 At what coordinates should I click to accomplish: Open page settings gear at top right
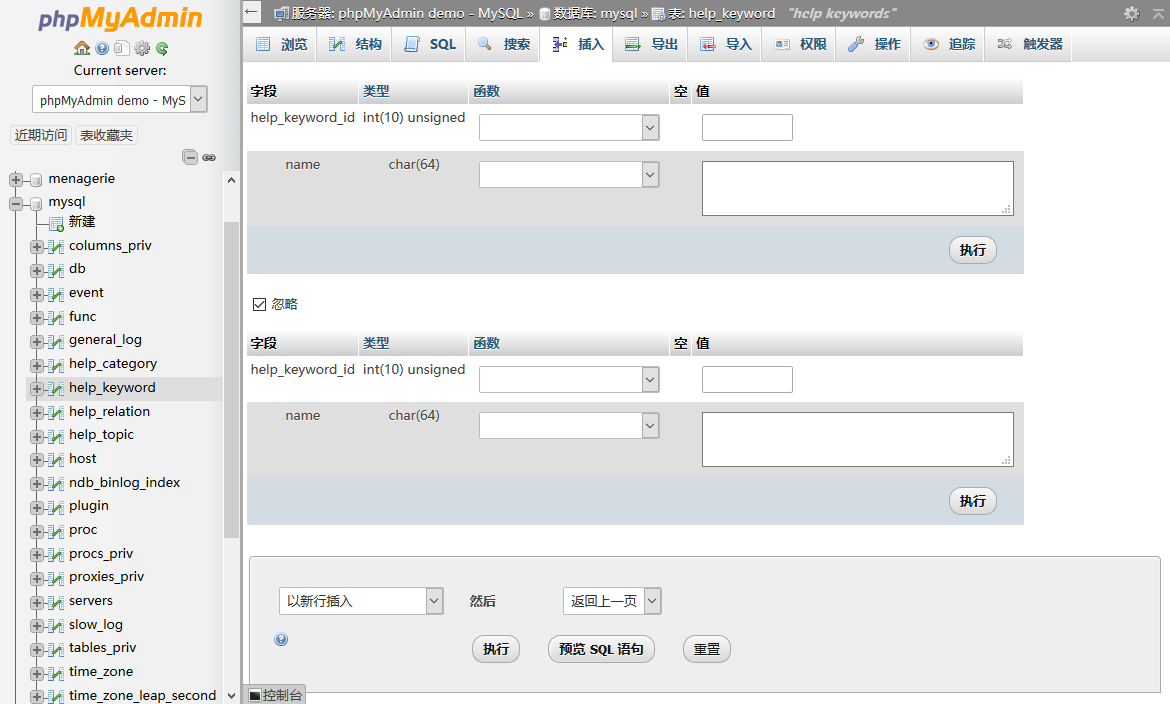(x=1131, y=13)
